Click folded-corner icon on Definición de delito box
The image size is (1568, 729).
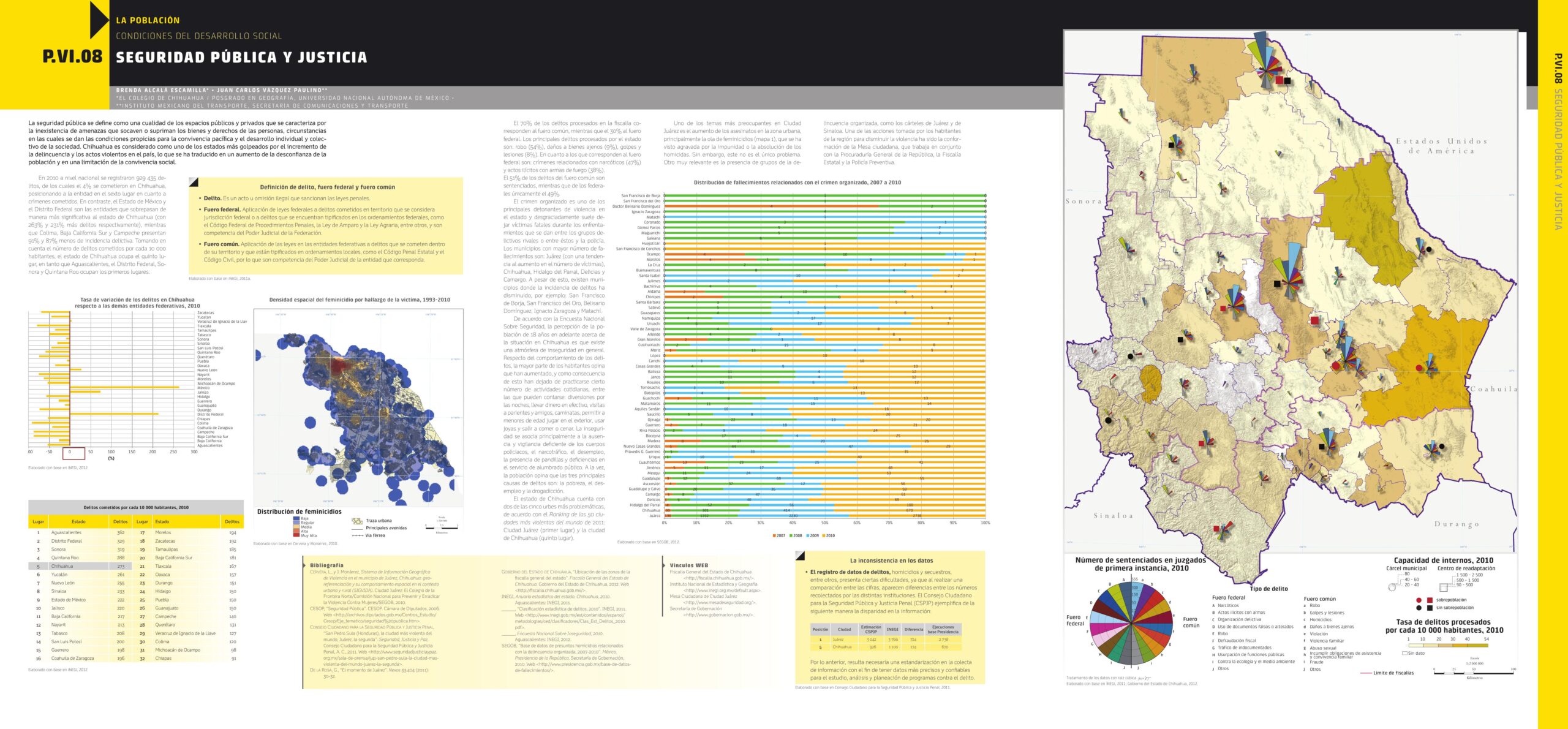(194, 182)
